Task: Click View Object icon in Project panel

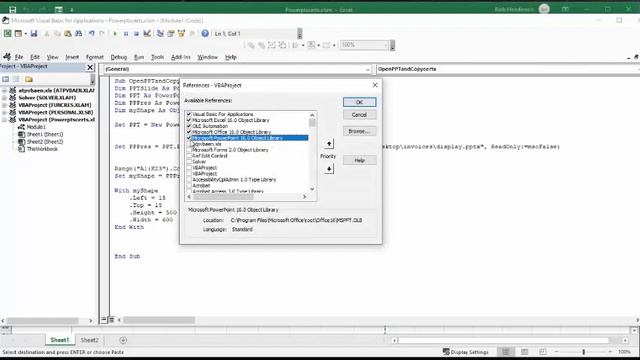Action: pos(16,79)
